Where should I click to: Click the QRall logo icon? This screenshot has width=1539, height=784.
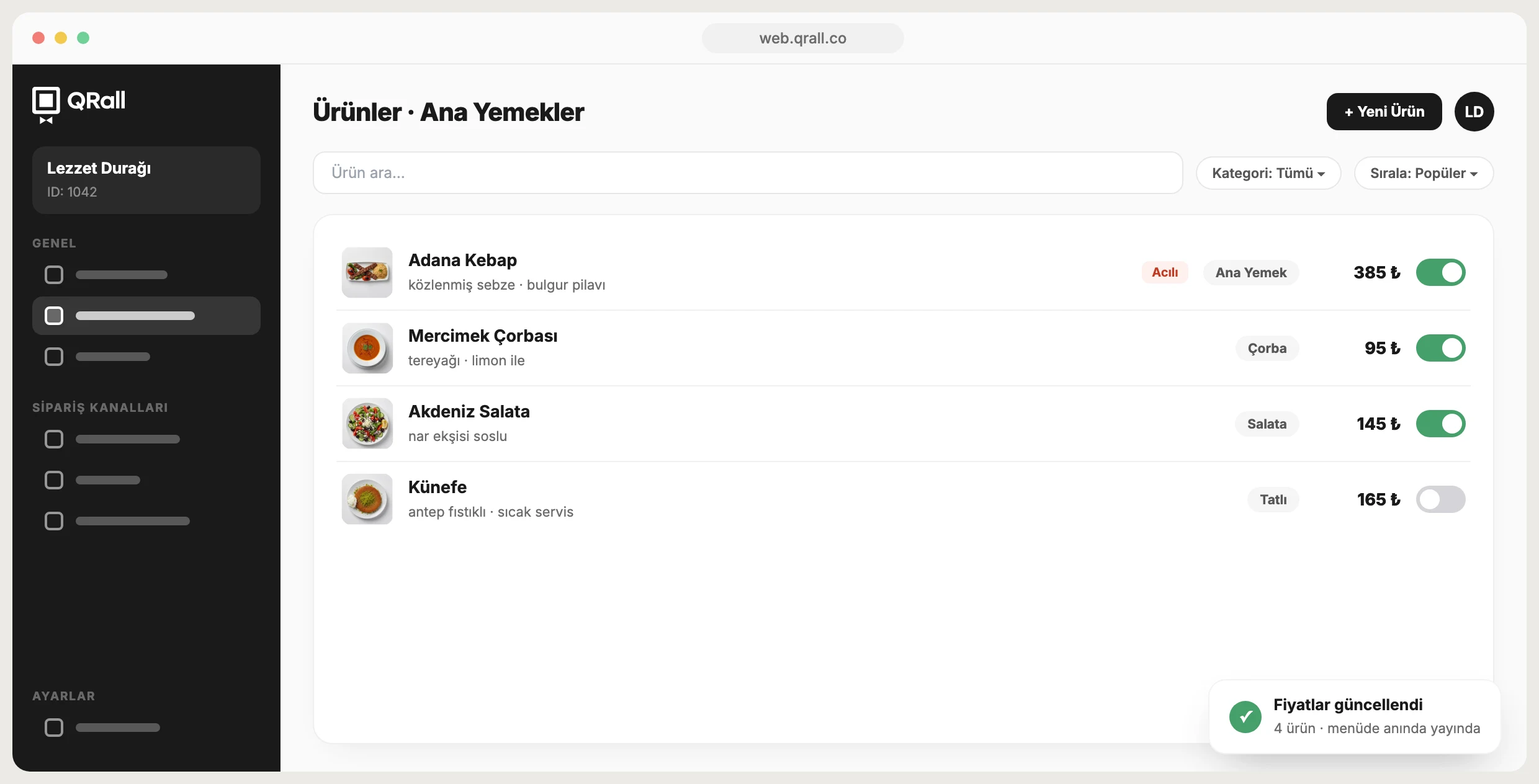[x=46, y=105]
